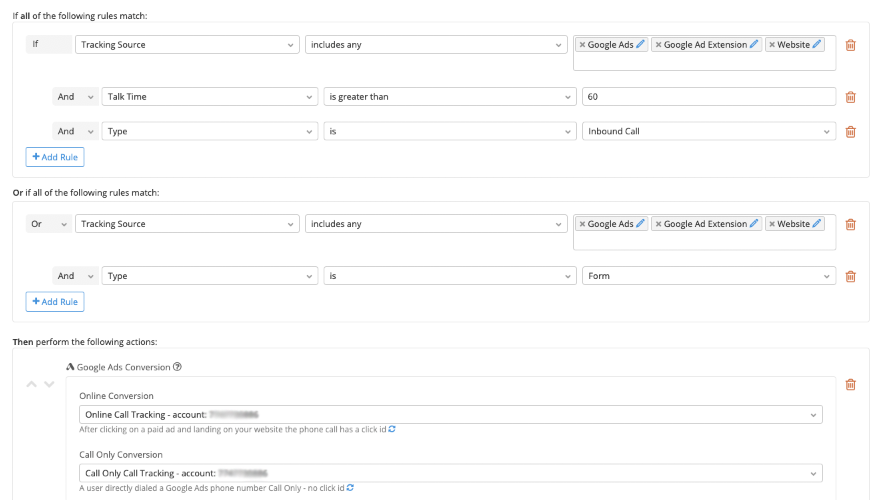881x500 pixels.
Task: Change the Or condition selector
Action: tap(48, 224)
